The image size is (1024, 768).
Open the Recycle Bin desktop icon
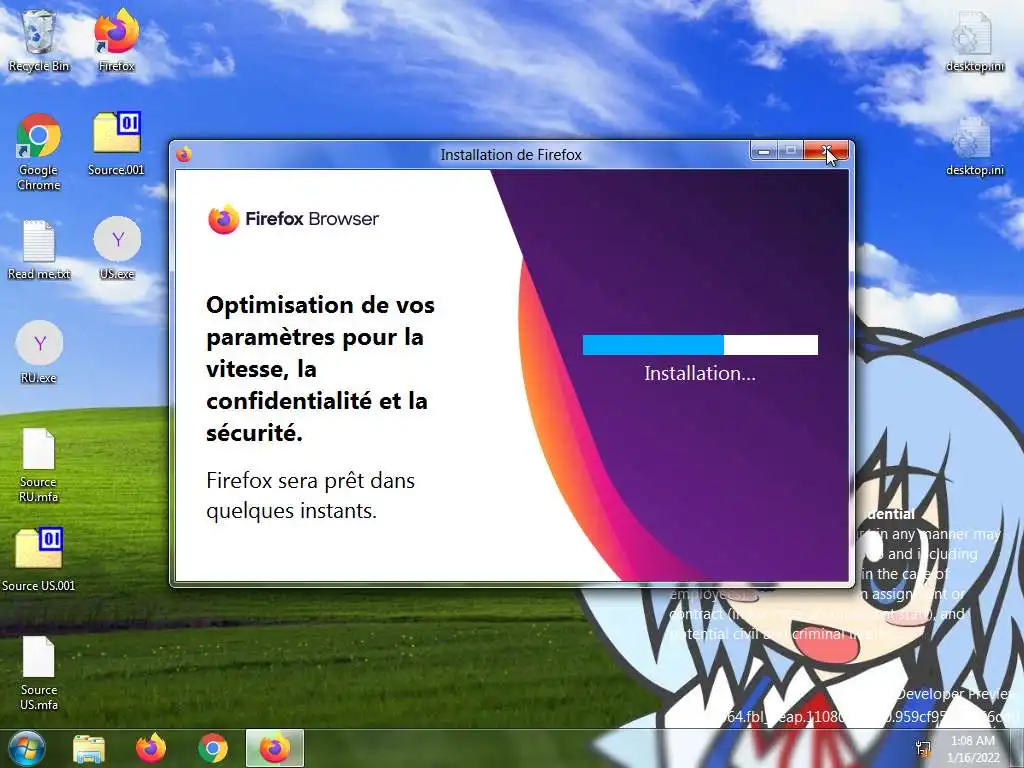pyautogui.click(x=39, y=40)
